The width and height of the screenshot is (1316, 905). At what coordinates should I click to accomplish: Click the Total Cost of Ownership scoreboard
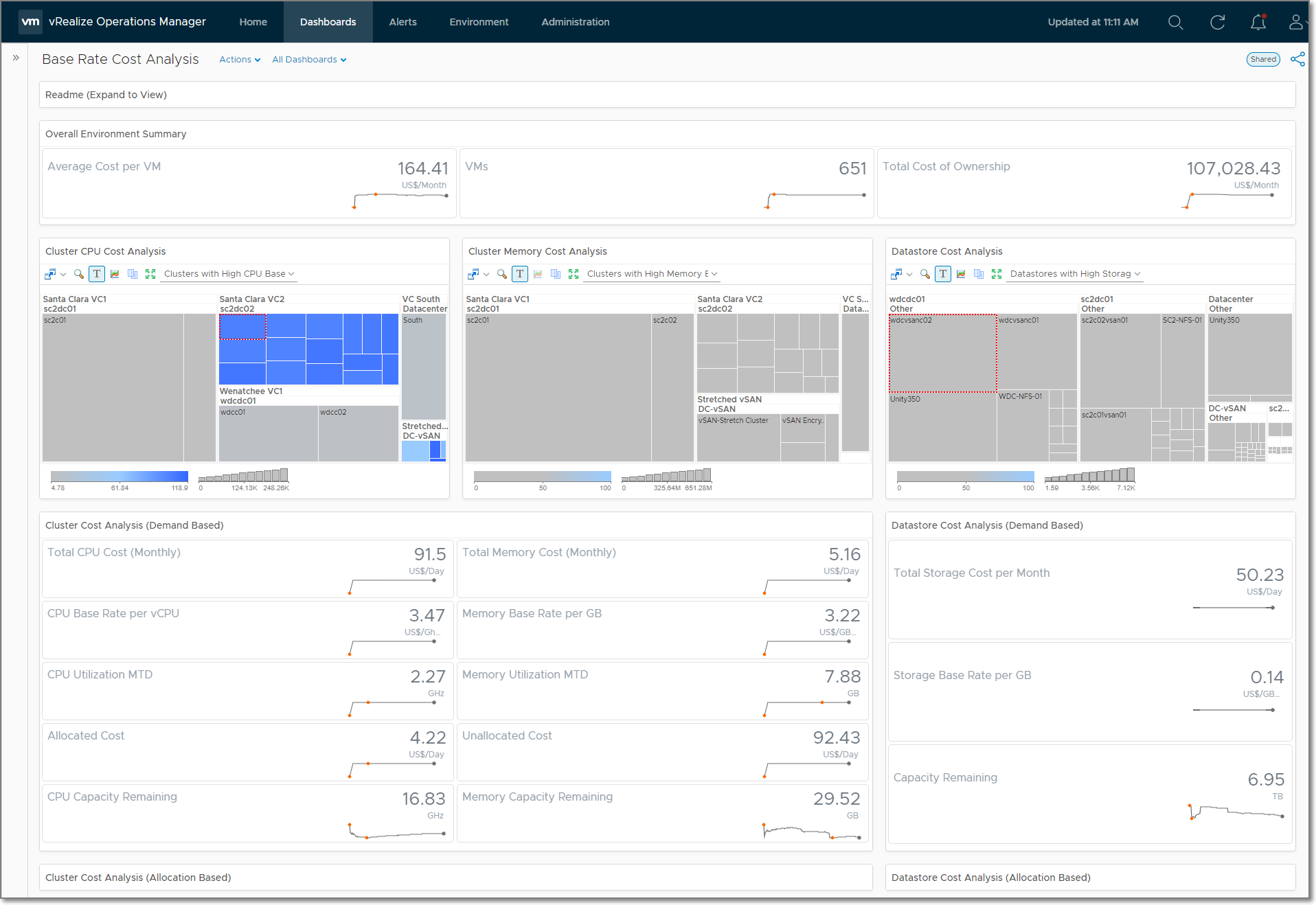1085,184
